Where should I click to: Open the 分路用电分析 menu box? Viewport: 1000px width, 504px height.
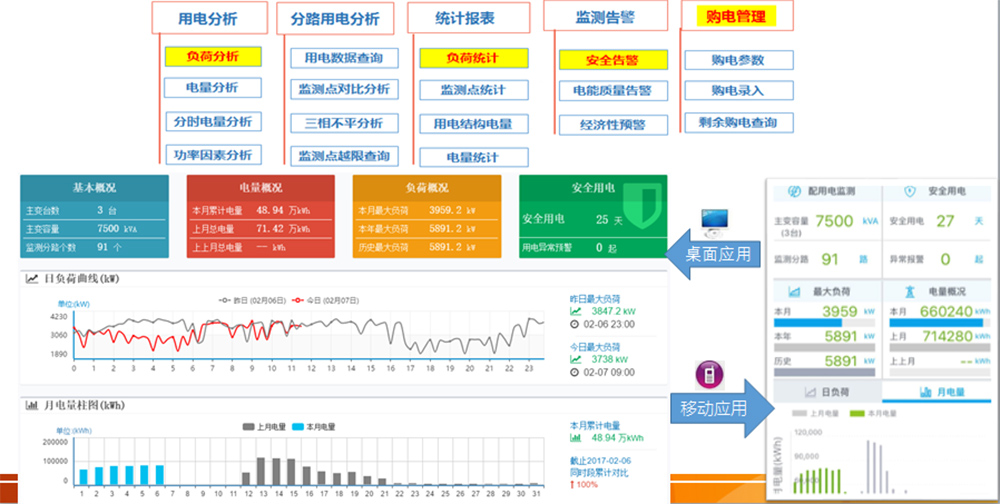click(x=335, y=19)
